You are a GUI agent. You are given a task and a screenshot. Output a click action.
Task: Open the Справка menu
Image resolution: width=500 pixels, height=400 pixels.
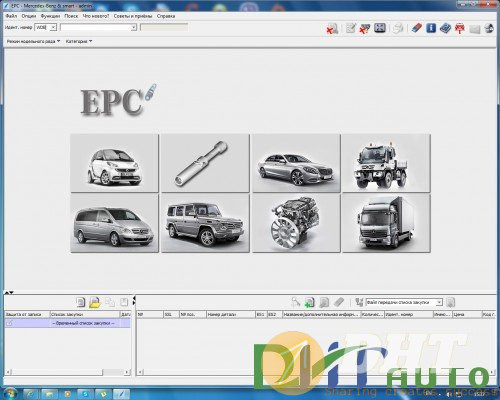tap(166, 16)
